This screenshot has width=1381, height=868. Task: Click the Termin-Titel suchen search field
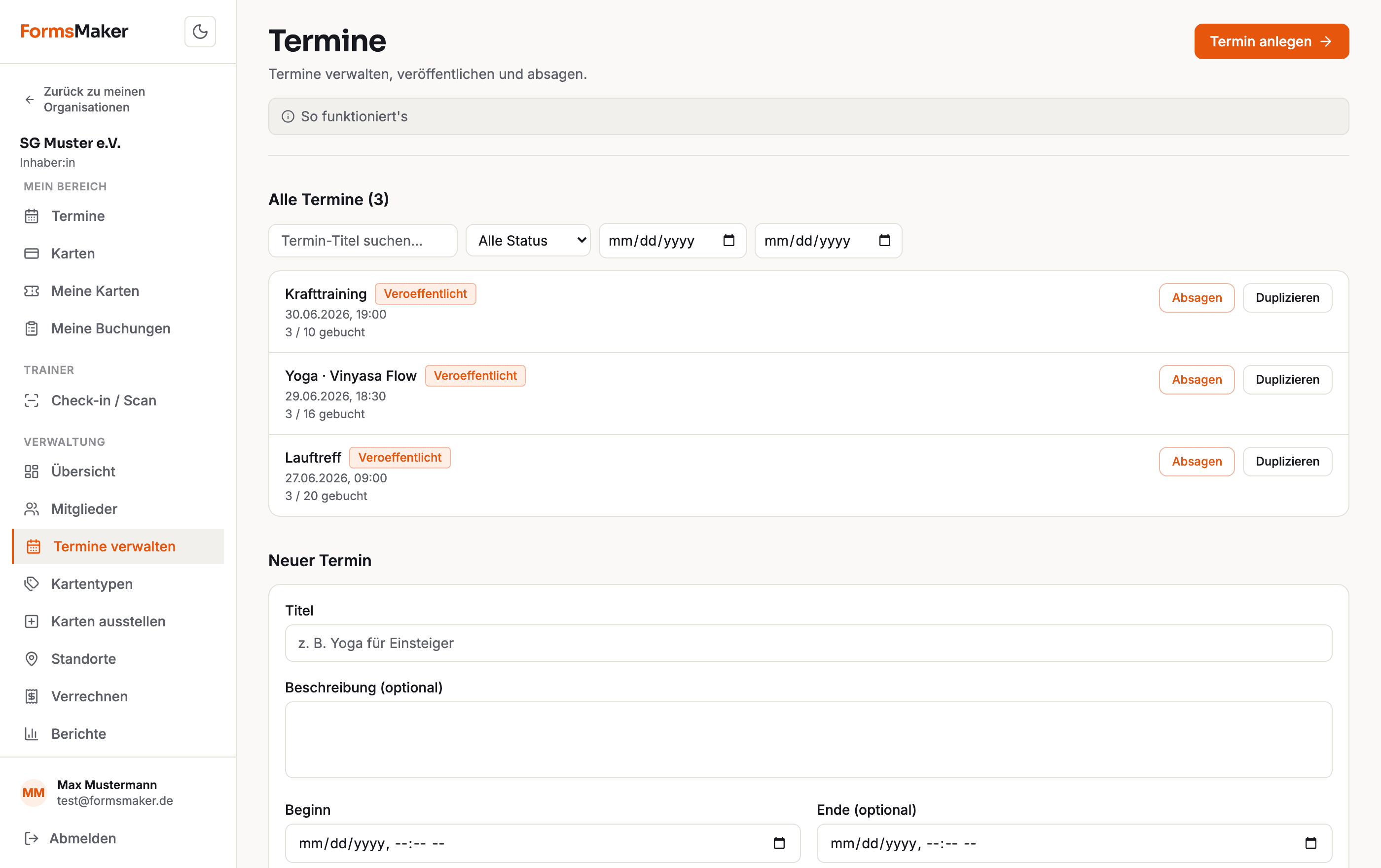[x=363, y=241]
